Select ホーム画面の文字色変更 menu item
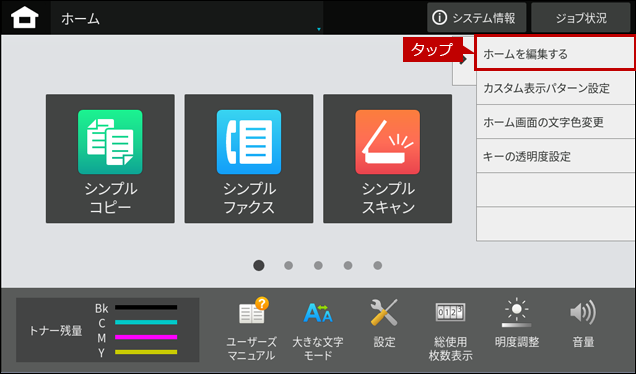This screenshot has width=636, height=374. [556, 122]
